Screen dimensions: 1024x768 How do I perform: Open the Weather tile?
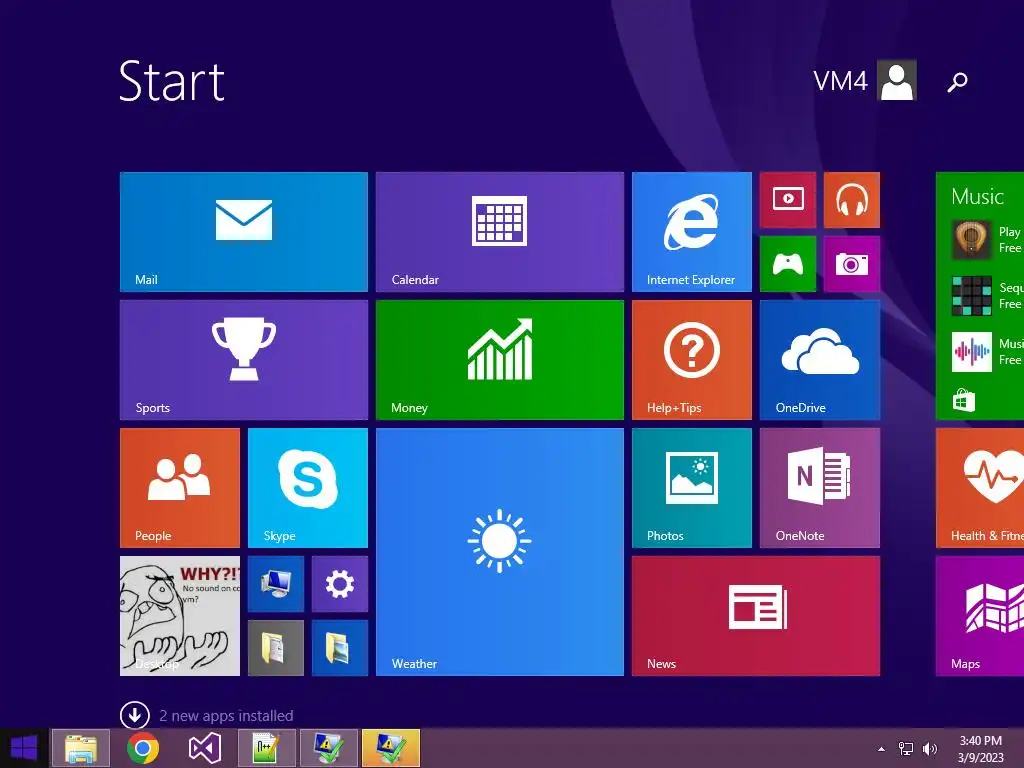click(500, 552)
